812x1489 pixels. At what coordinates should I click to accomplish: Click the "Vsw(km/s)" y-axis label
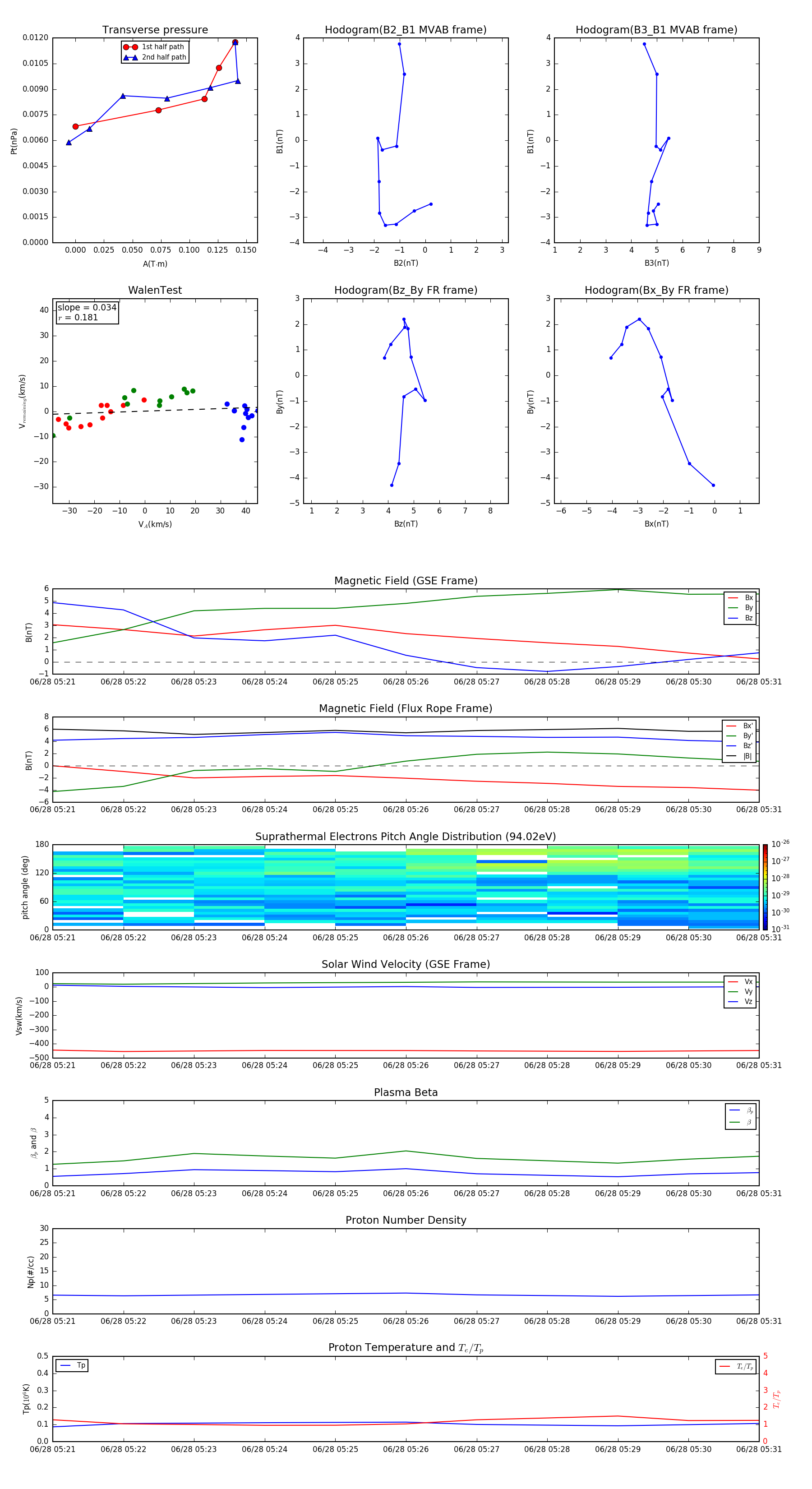19,1016
